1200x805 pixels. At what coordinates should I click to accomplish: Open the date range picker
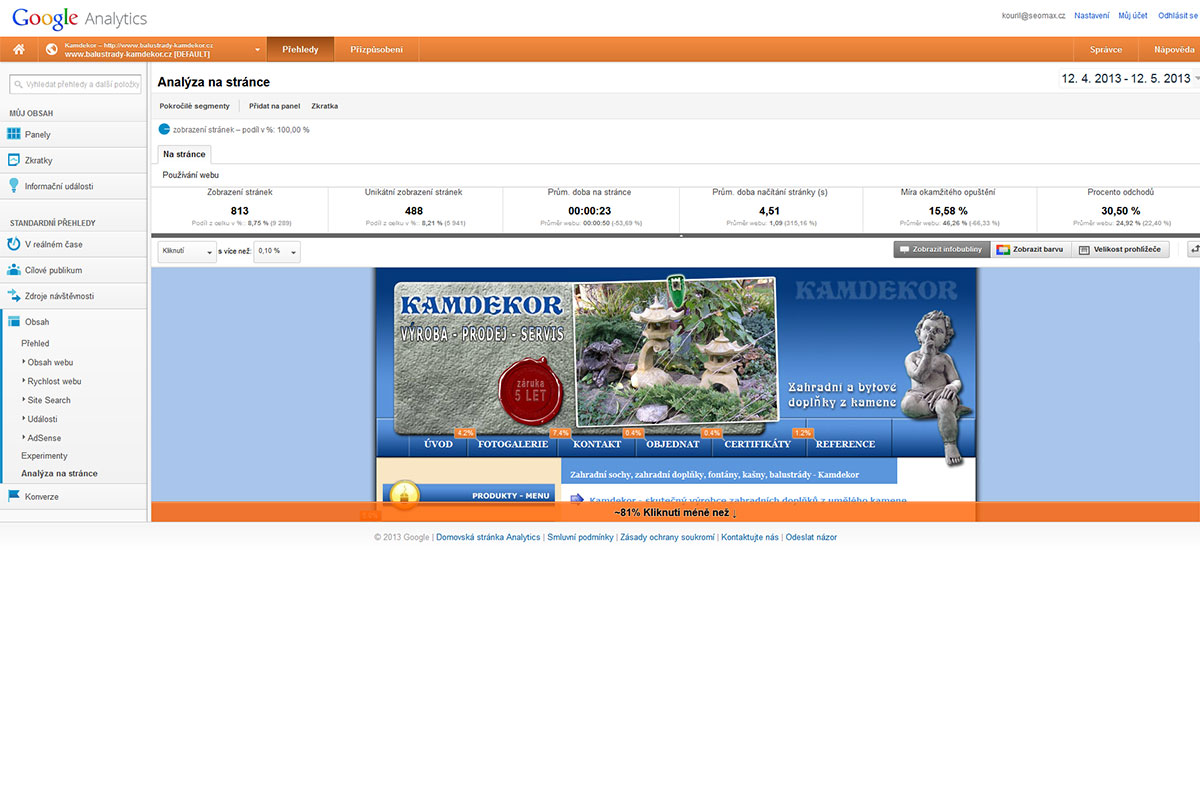point(1130,78)
